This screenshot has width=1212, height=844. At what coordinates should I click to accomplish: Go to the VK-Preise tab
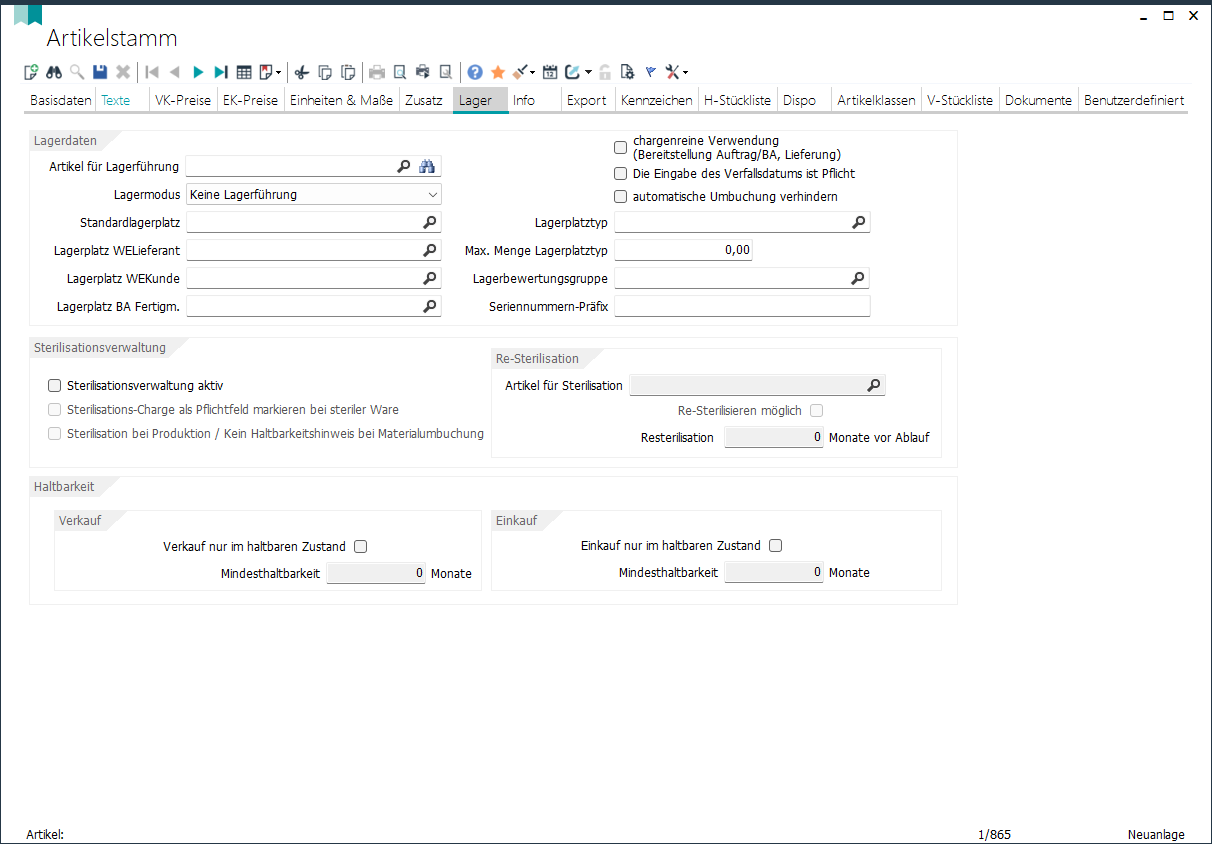click(183, 101)
